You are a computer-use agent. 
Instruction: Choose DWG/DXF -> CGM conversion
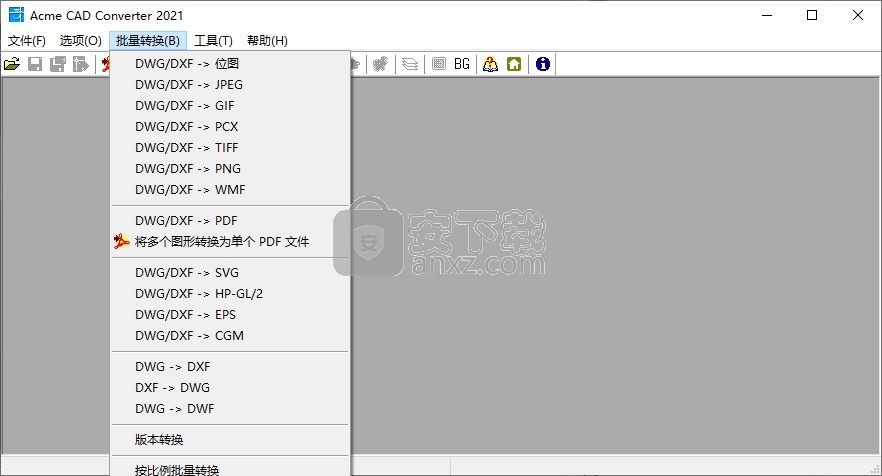231,336
